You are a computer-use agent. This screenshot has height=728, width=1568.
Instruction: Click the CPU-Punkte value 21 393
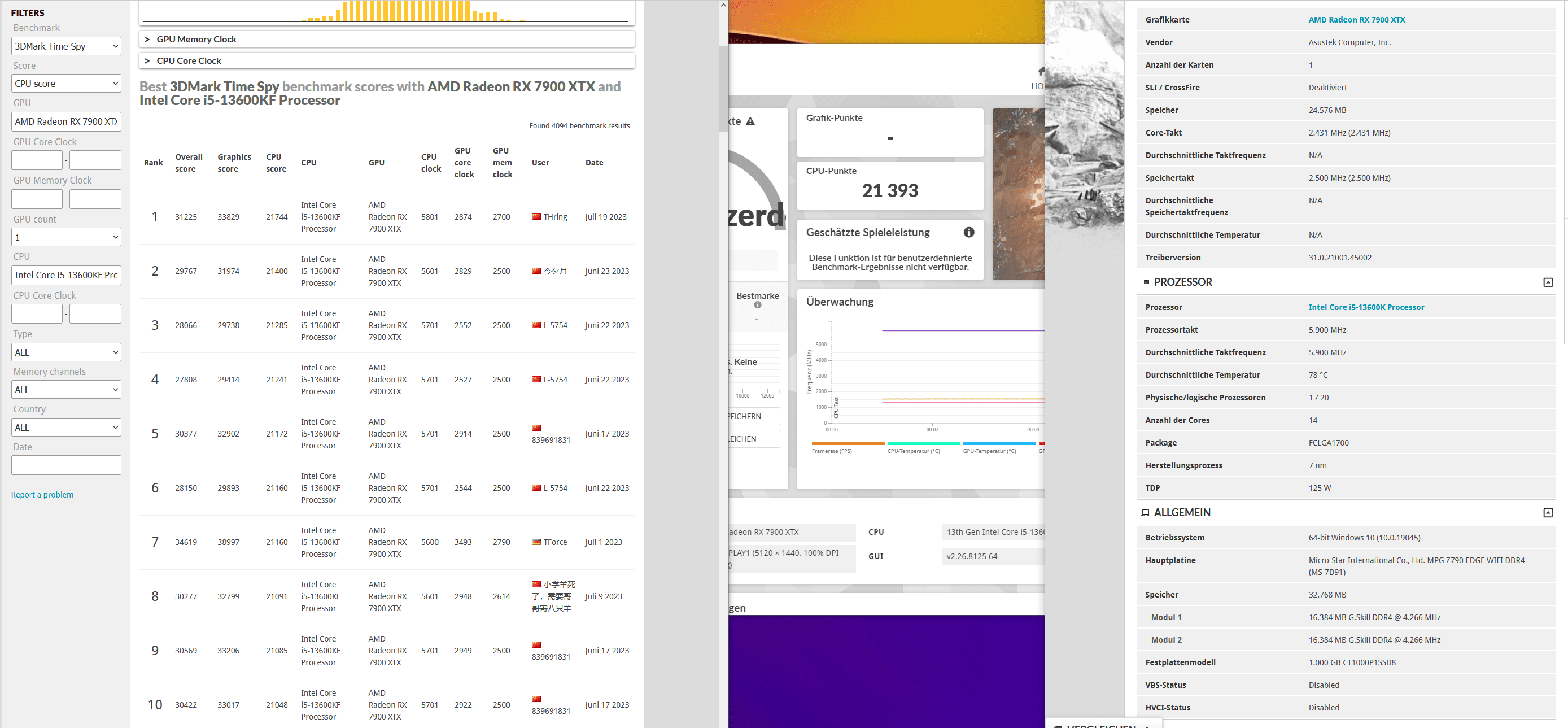[889, 190]
